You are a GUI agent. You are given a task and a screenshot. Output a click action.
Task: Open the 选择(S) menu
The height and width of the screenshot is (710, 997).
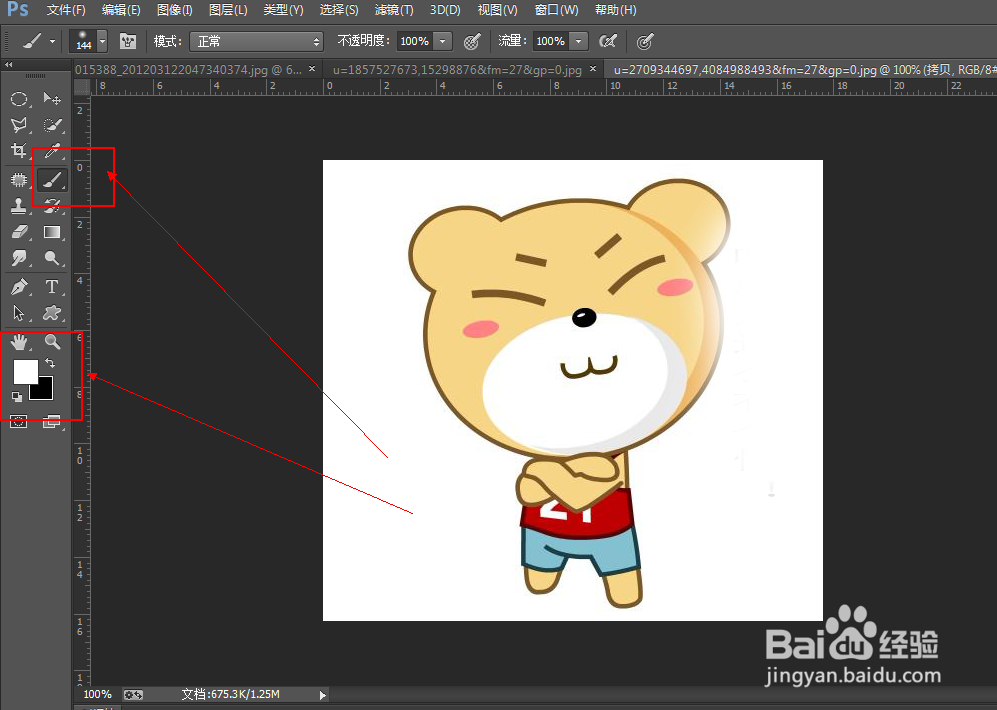click(x=339, y=10)
